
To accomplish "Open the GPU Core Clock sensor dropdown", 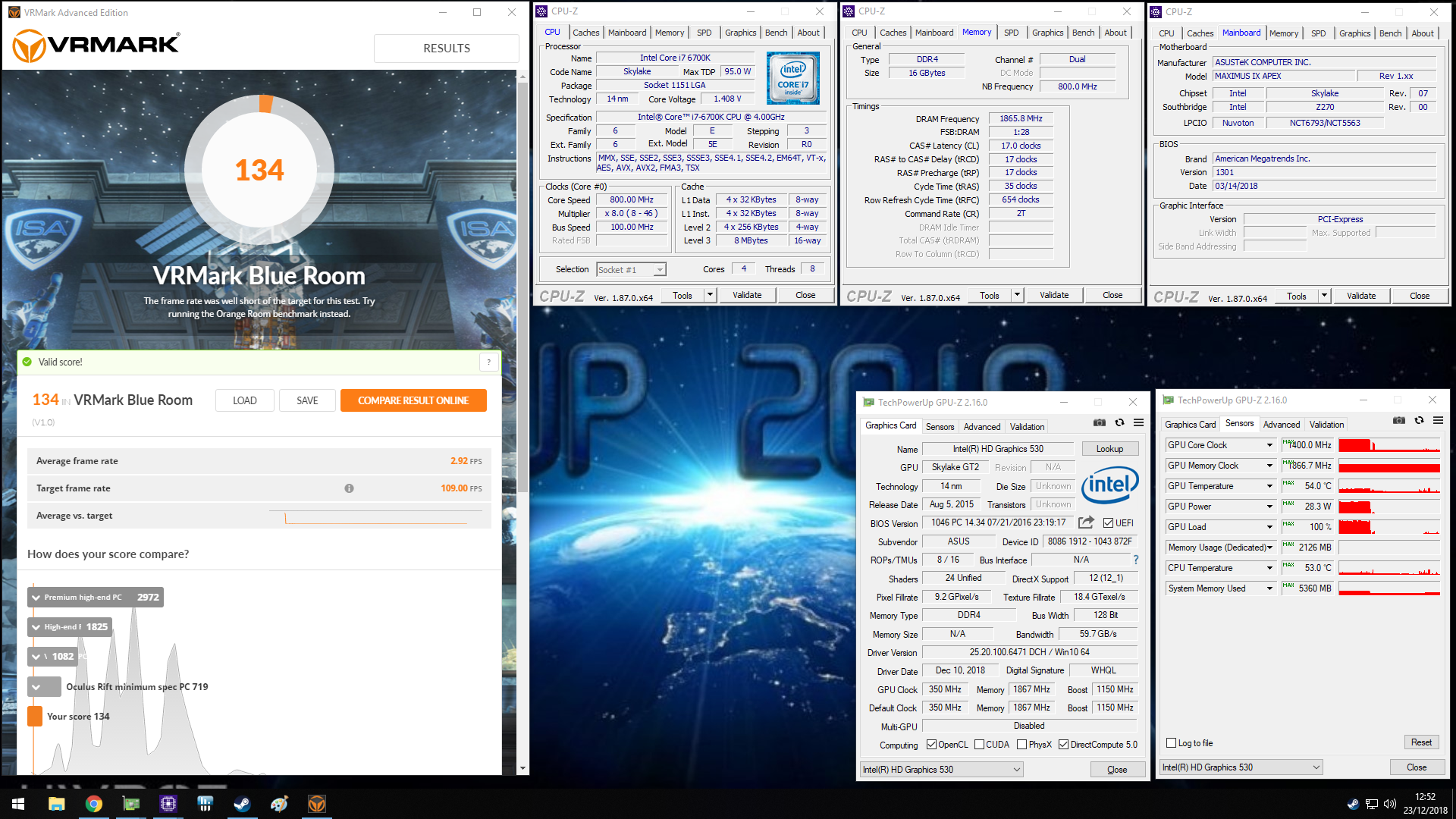I will pyautogui.click(x=1269, y=445).
